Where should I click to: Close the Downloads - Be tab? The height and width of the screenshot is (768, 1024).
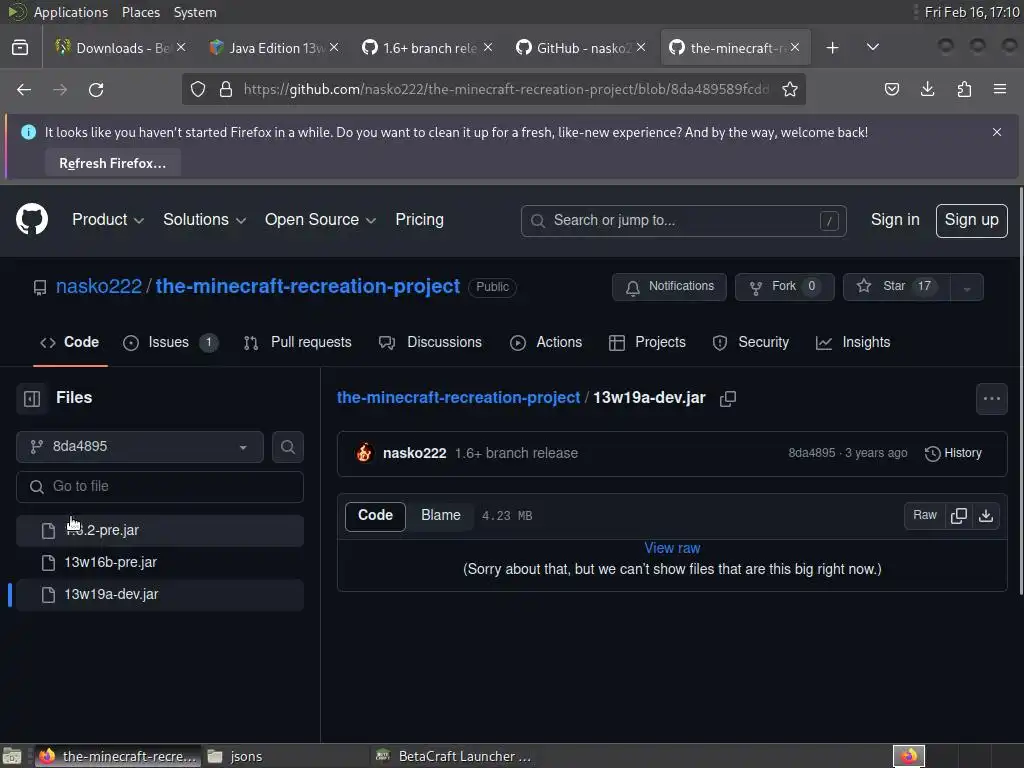click(181, 47)
